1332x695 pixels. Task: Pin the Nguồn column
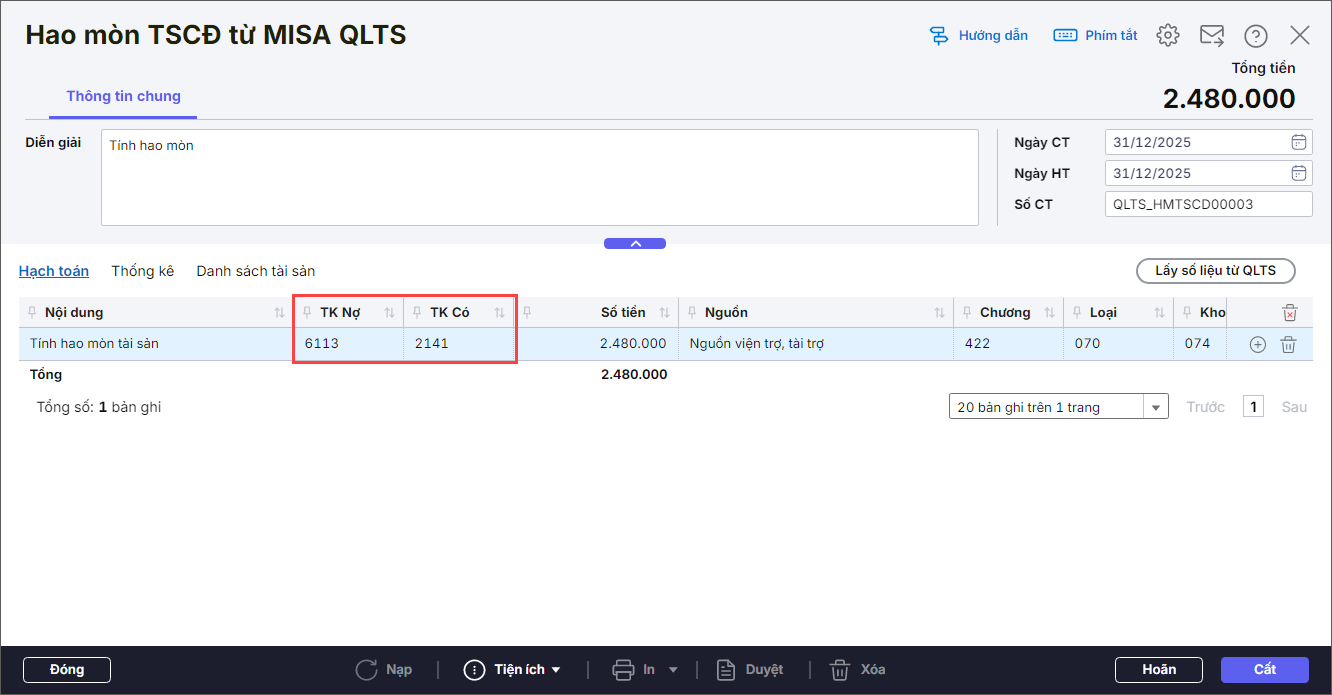coord(692,313)
